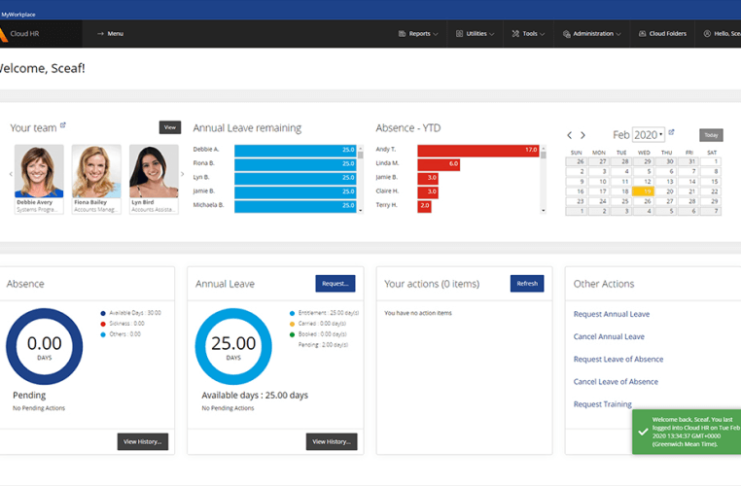Select highlighted date 19 in calendar
This screenshot has width=741, height=486.
643,191
